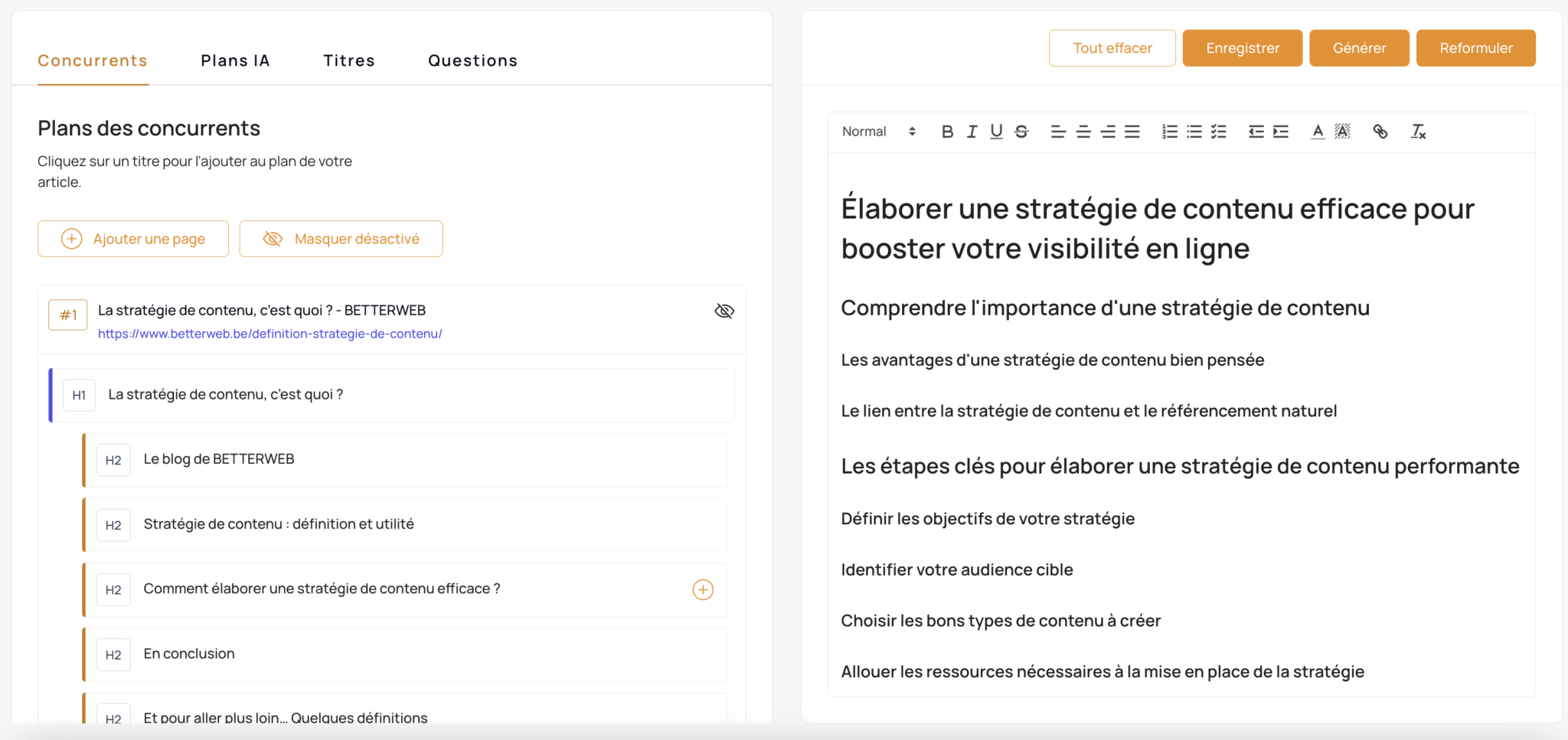The image size is (1568, 740).
Task: Apply strikethrough formatting
Action: (x=1021, y=131)
